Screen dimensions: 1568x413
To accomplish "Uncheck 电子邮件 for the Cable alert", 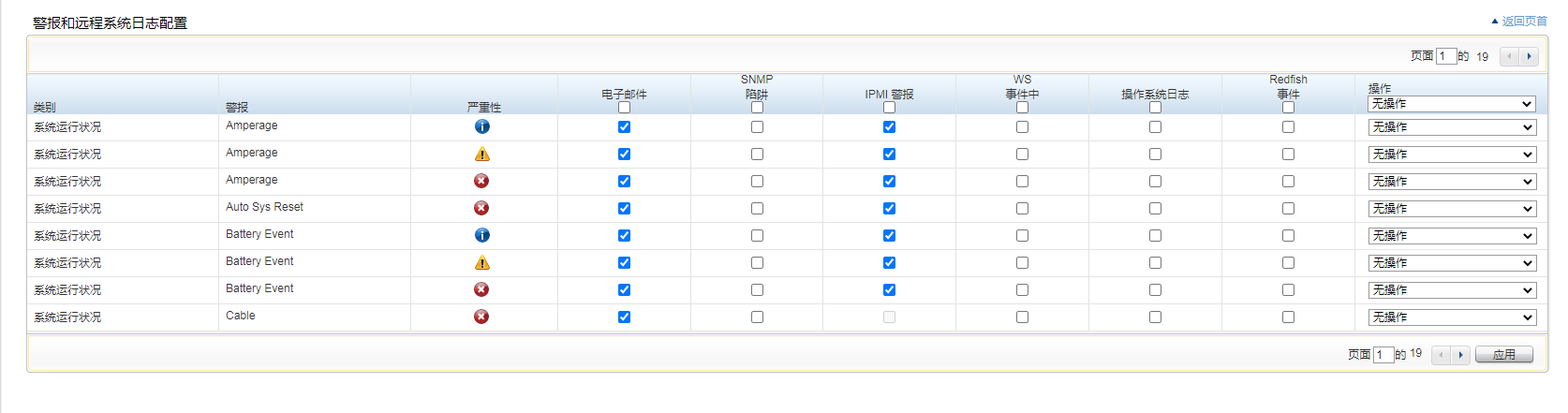I will [624, 317].
